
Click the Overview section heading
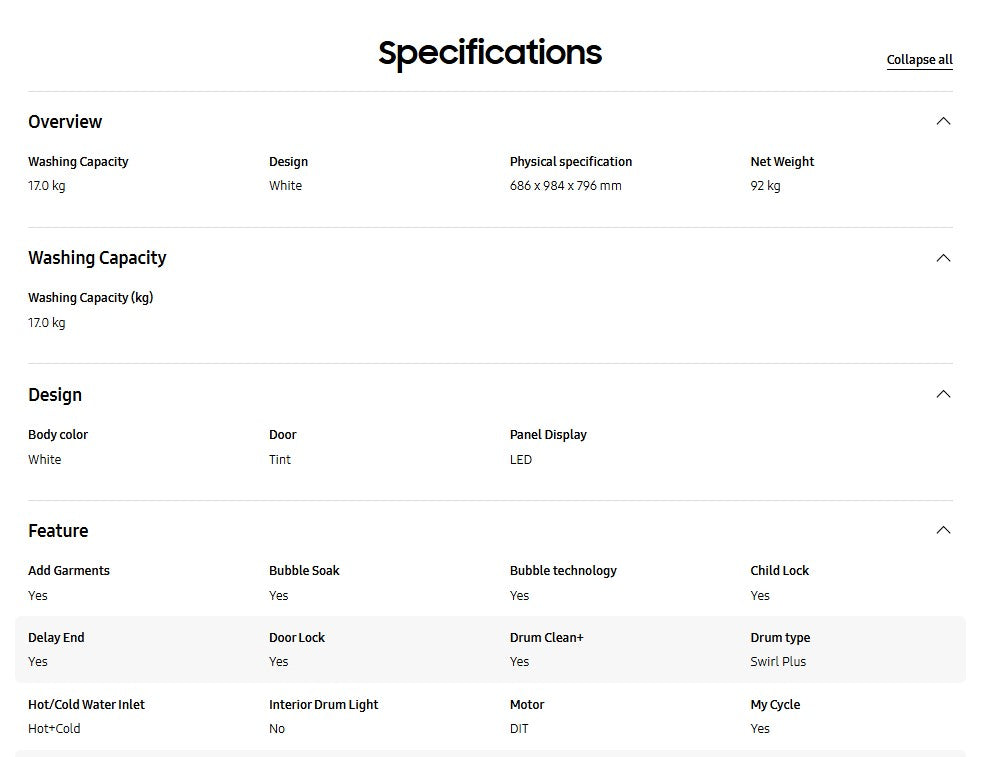coord(65,122)
